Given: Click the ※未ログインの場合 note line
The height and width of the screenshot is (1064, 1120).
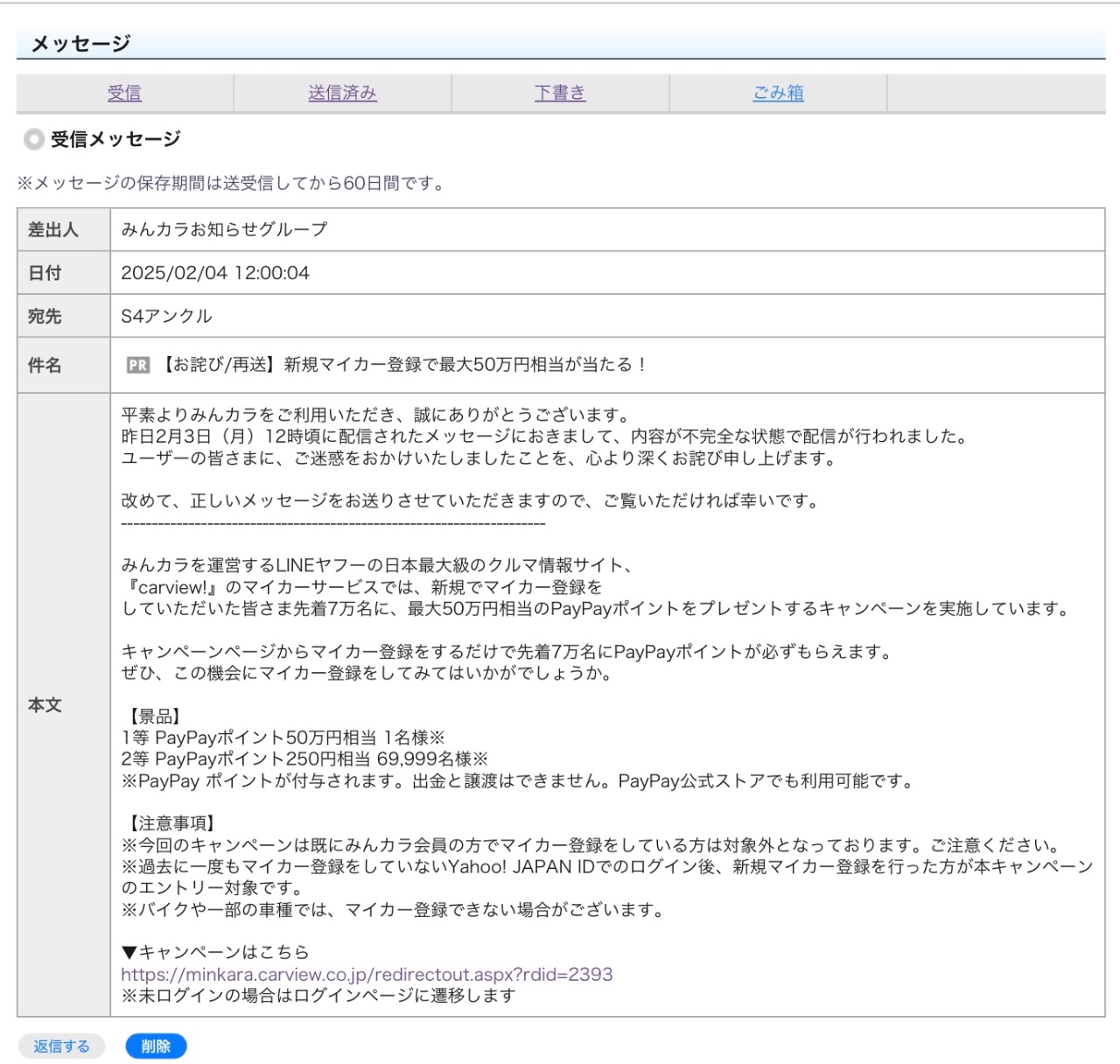Looking at the screenshot, I should 318,996.
